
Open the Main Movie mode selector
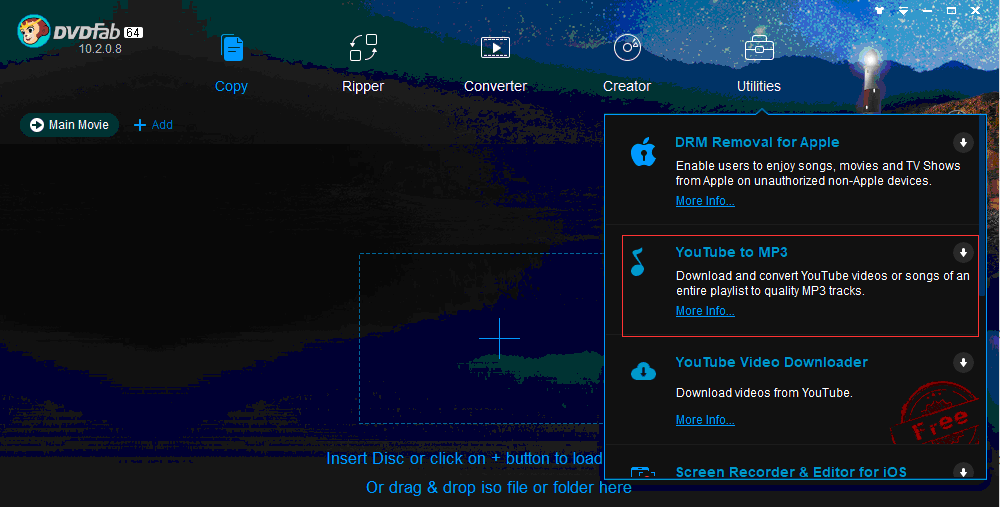pos(70,125)
